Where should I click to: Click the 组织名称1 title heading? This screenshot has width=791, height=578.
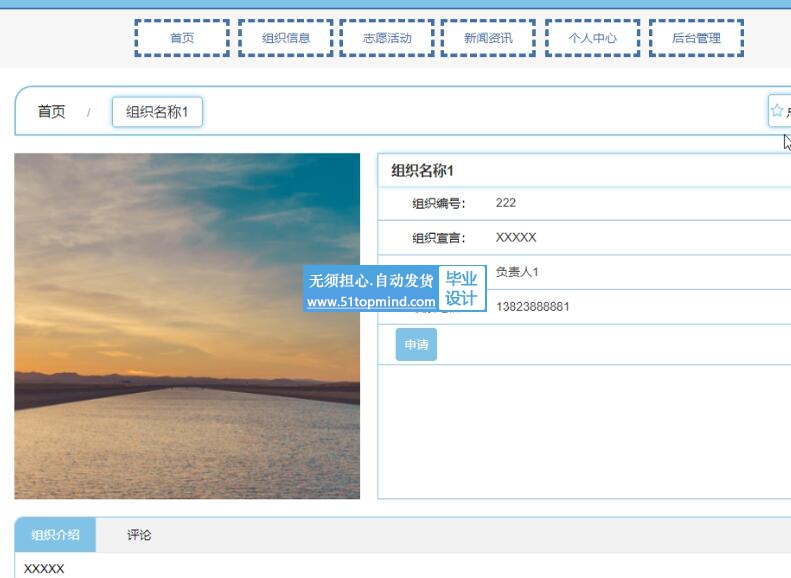click(x=422, y=170)
